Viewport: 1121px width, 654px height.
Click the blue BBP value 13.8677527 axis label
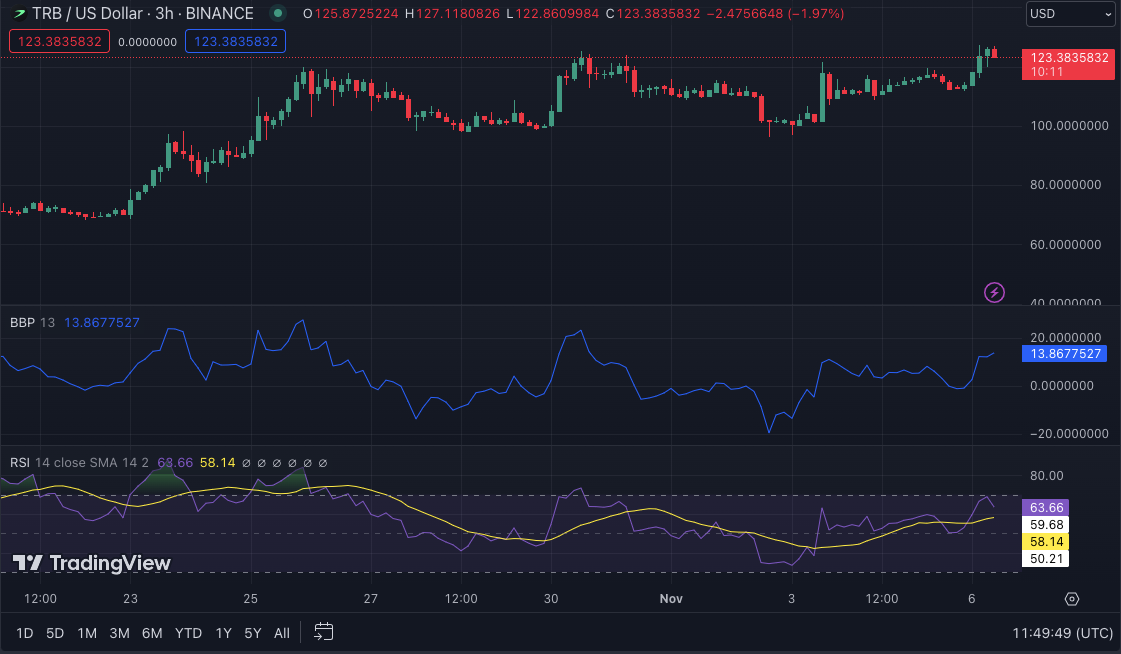pos(1065,353)
